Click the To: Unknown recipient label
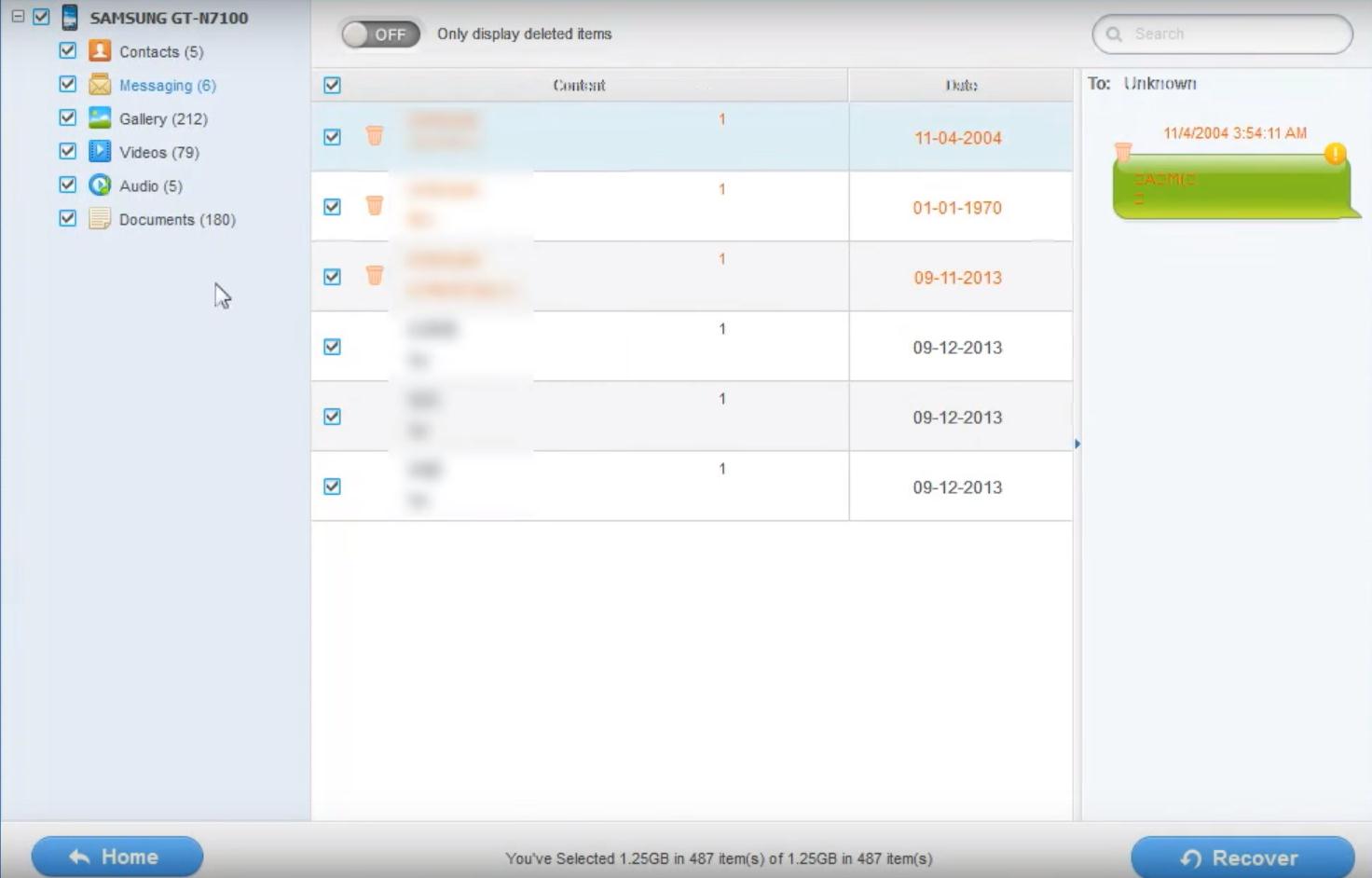 pyautogui.click(x=1142, y=84)
